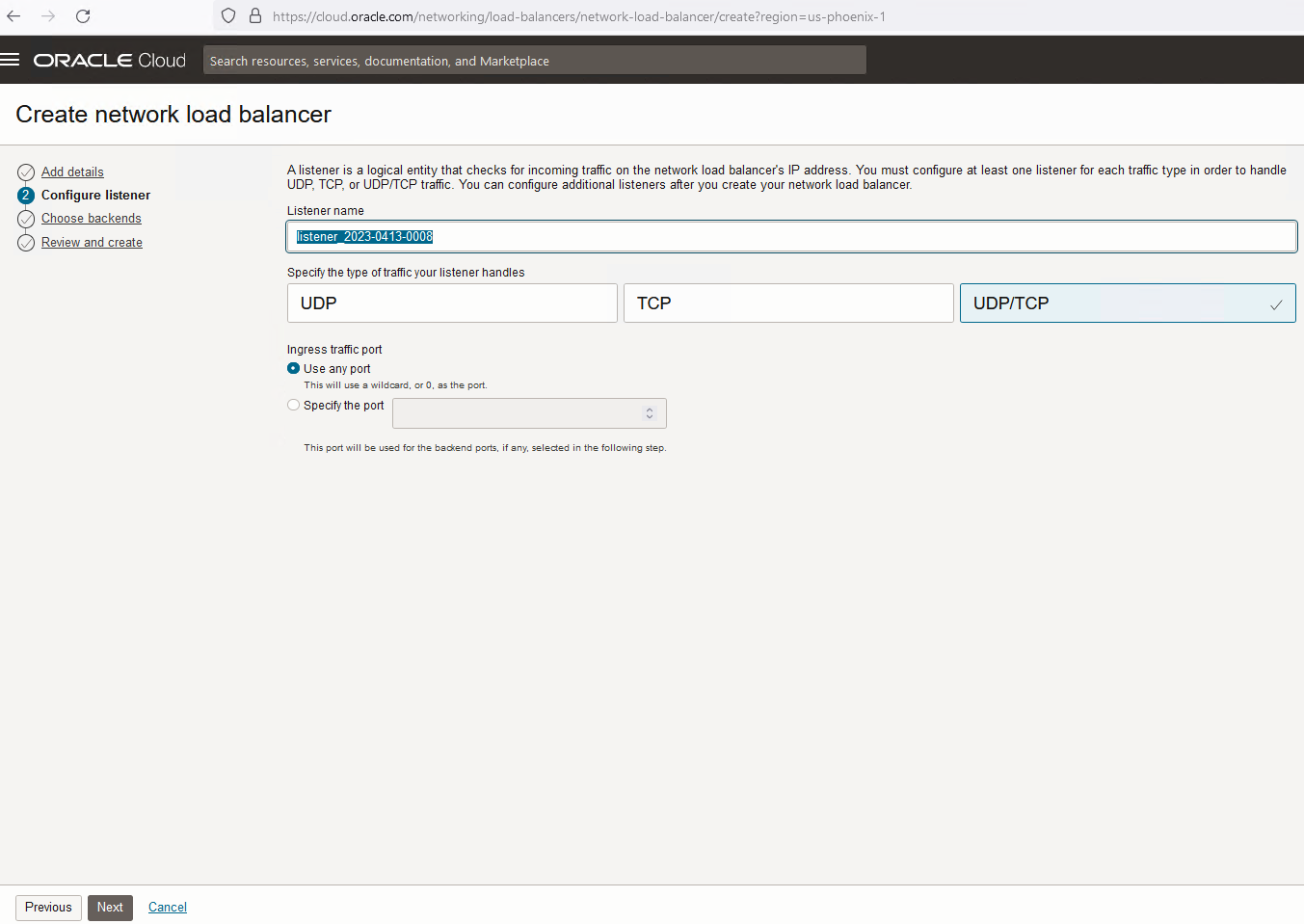Click the Next button
The image size is (1304, 924).
point(110,908)
